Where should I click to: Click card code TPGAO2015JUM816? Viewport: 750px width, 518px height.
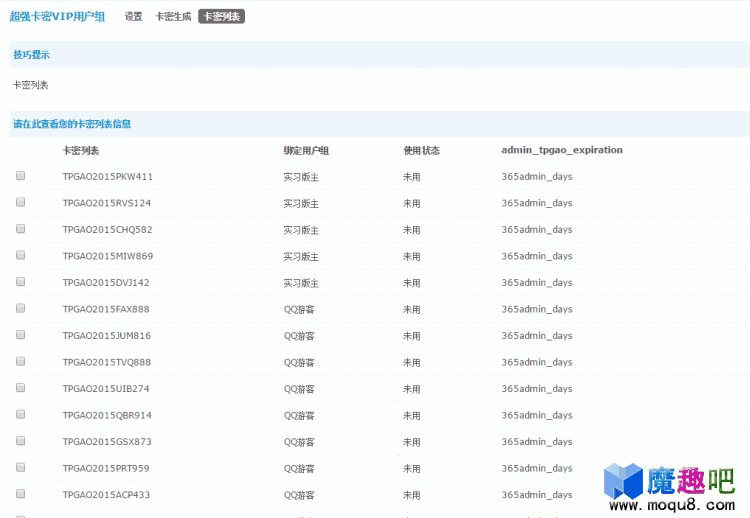(107, 336)
